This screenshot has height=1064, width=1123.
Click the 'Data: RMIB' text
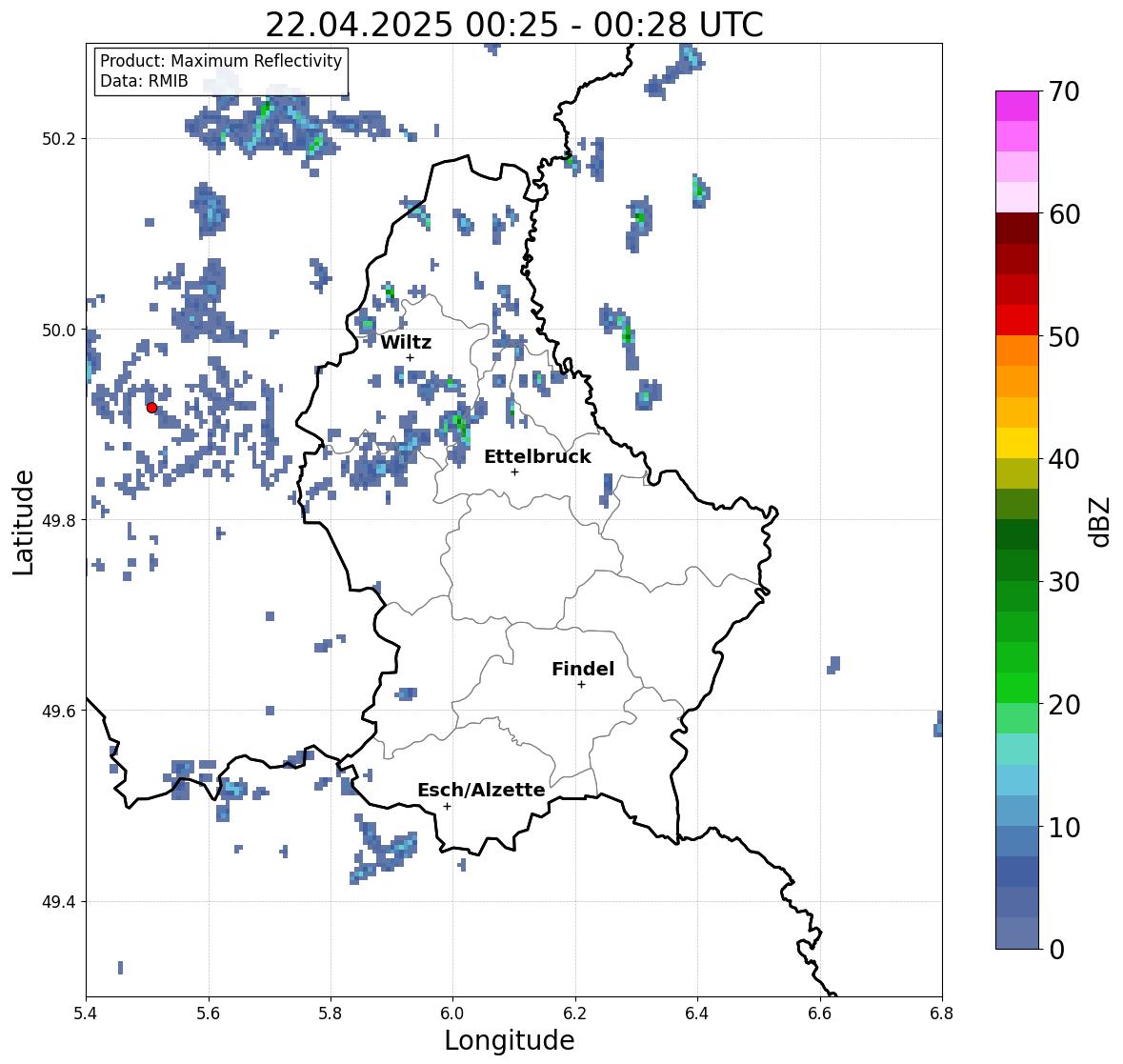coord(144,81)
